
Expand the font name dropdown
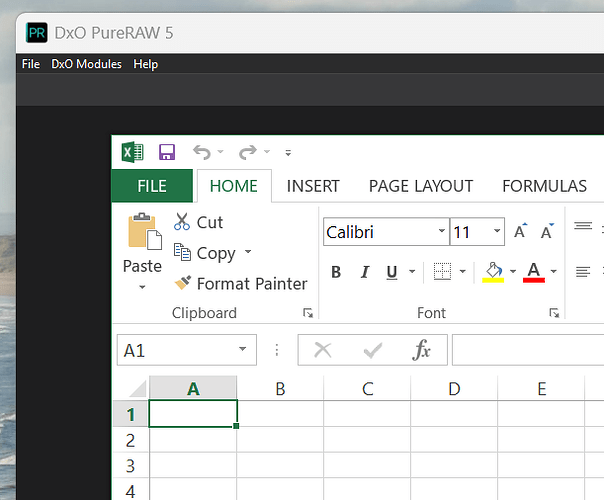[442, 231]
